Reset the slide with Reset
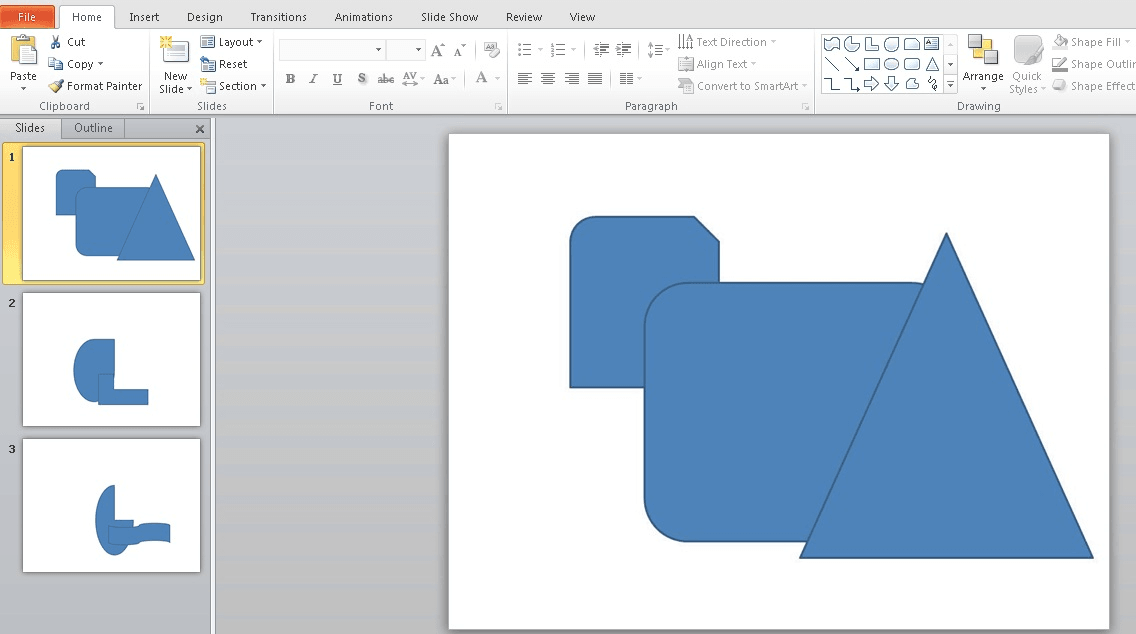Viewport: 1136px width, 634px height. pyautogui.click(x=224, y=64)
